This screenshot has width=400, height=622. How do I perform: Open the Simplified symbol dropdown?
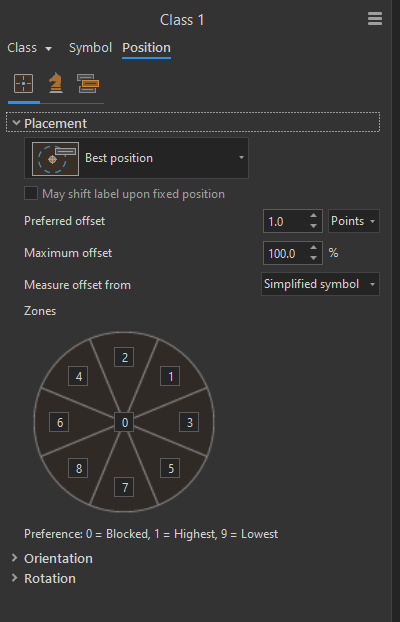click(x=320, y=284)
